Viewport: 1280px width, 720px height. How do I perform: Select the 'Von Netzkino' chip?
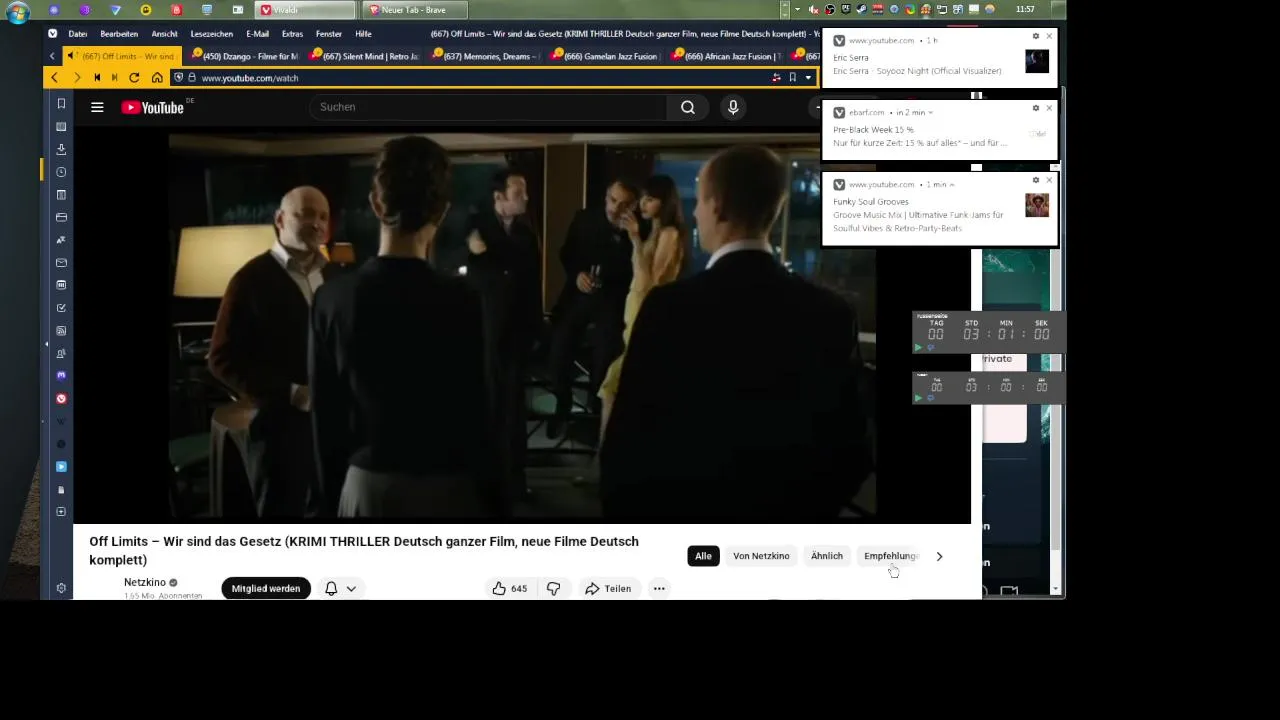pos(761,556)
